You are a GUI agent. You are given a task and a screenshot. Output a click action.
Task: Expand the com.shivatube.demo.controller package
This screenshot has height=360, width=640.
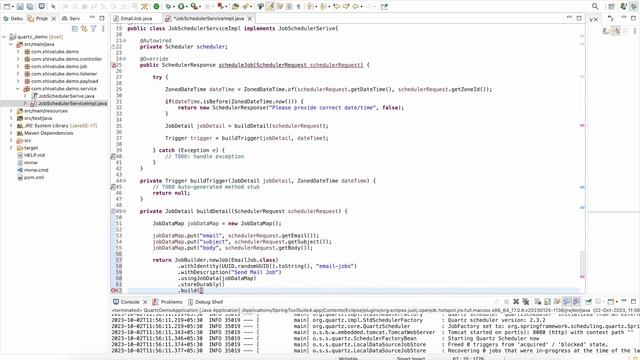point(18,59)
